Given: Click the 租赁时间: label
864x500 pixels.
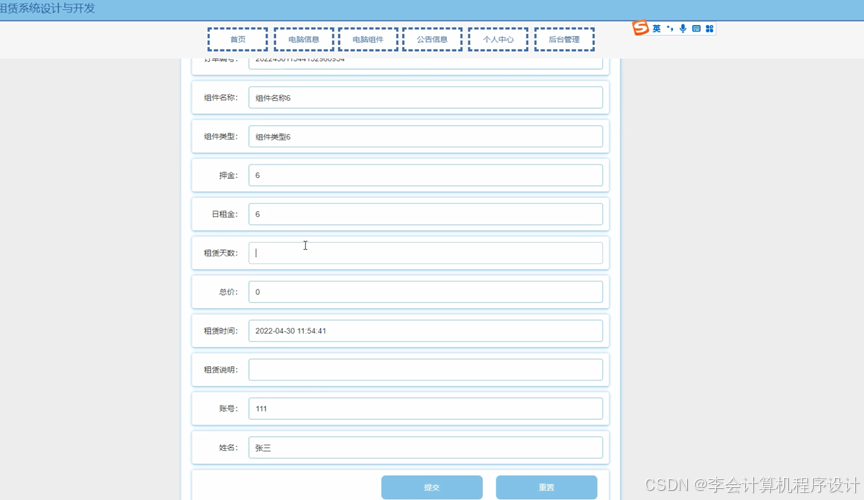Looking at the screenshot, I should [221, 331].
